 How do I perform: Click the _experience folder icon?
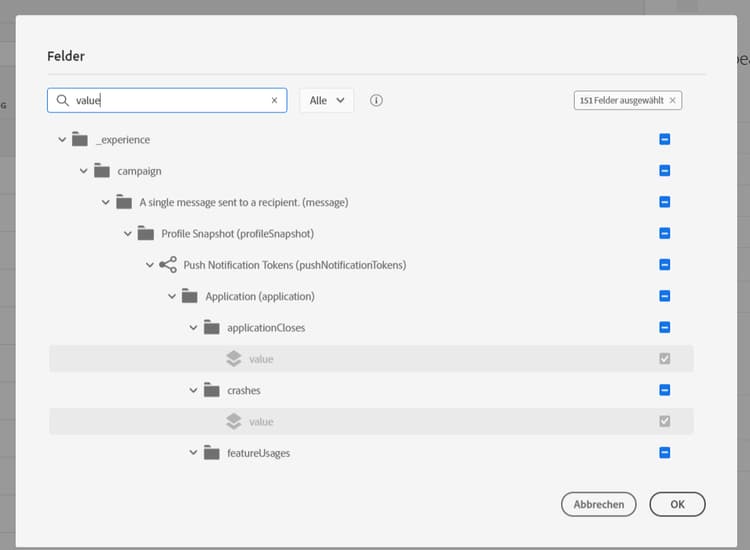pyautogui.click(x=80, y=140)
